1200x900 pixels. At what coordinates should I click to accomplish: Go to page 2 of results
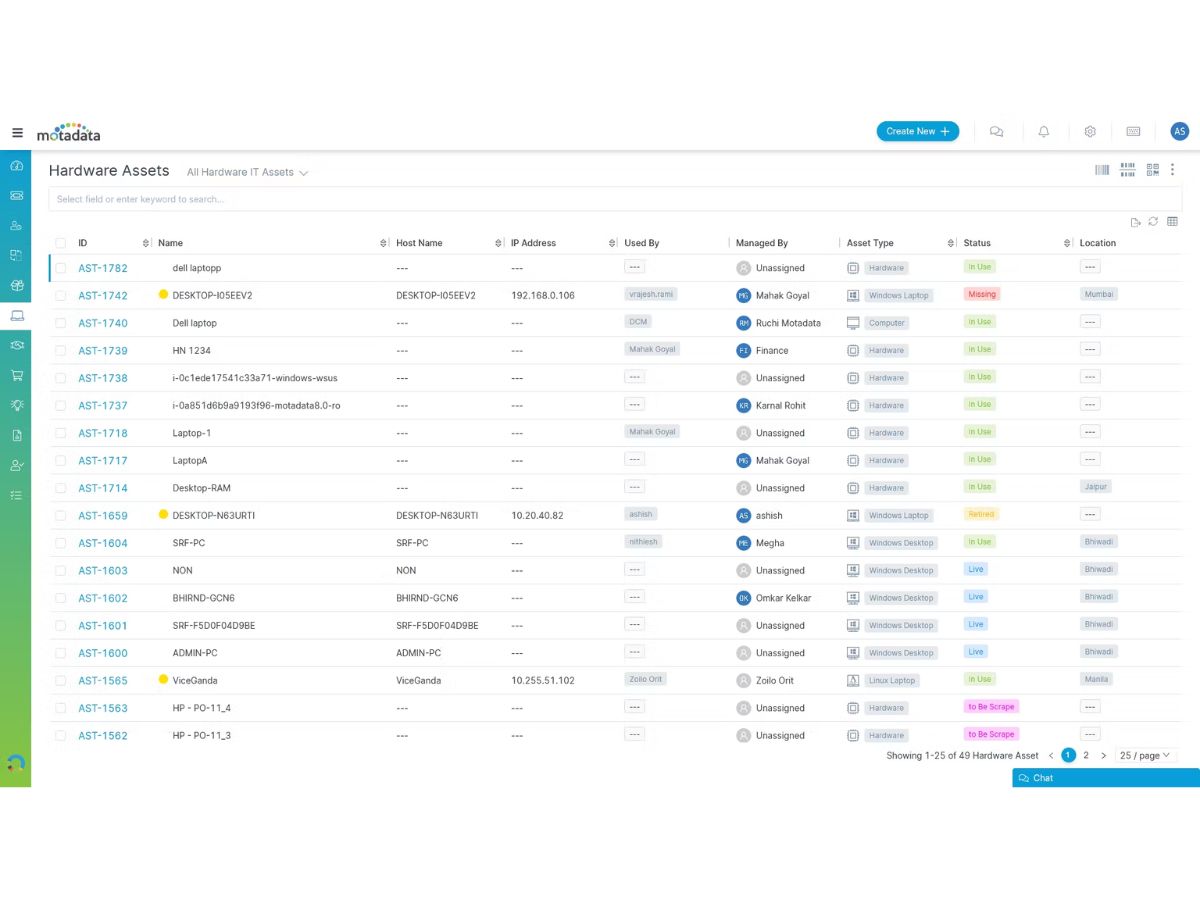coord(1086,756)
